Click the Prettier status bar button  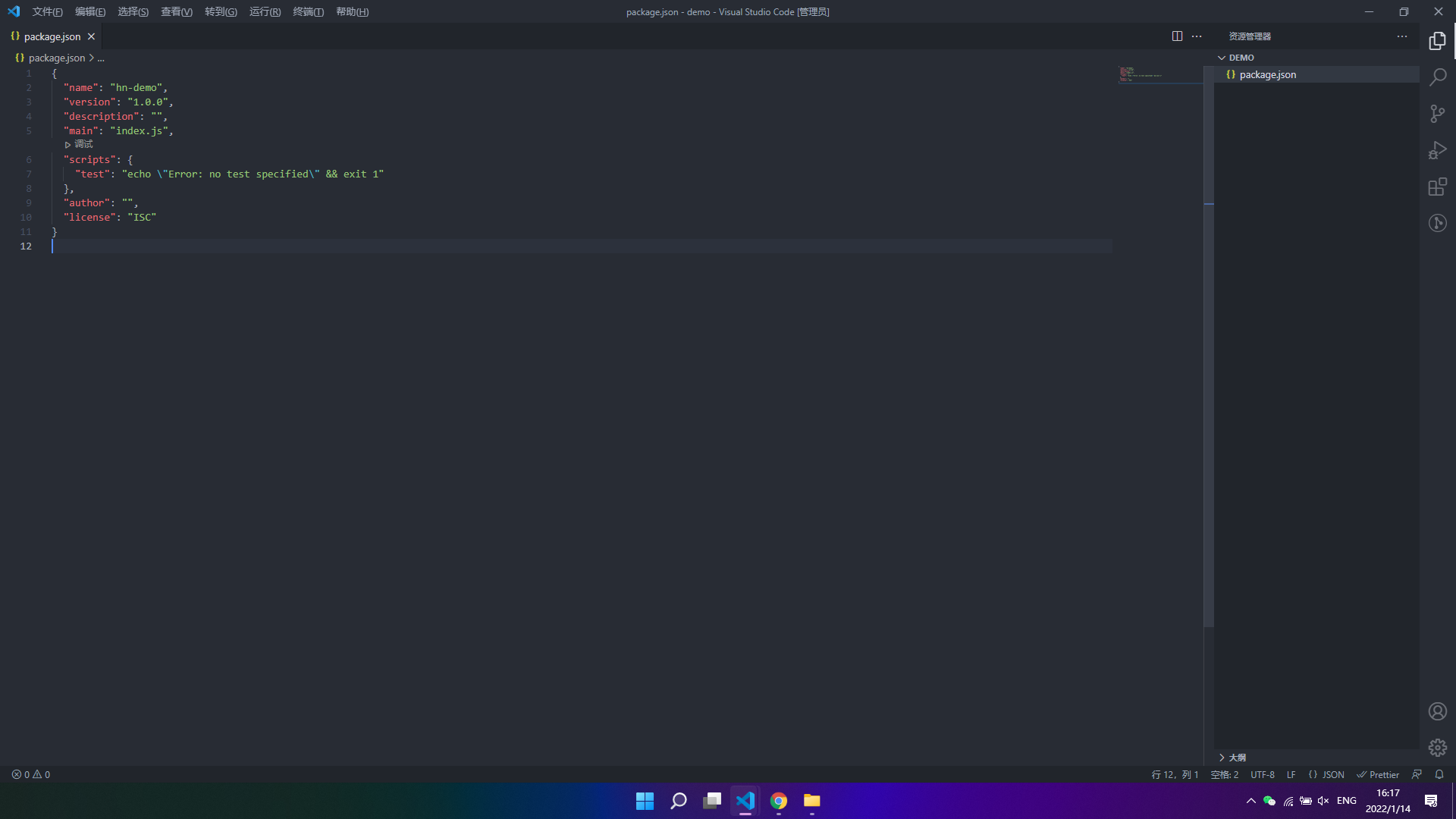click(x=1378, y=774)
